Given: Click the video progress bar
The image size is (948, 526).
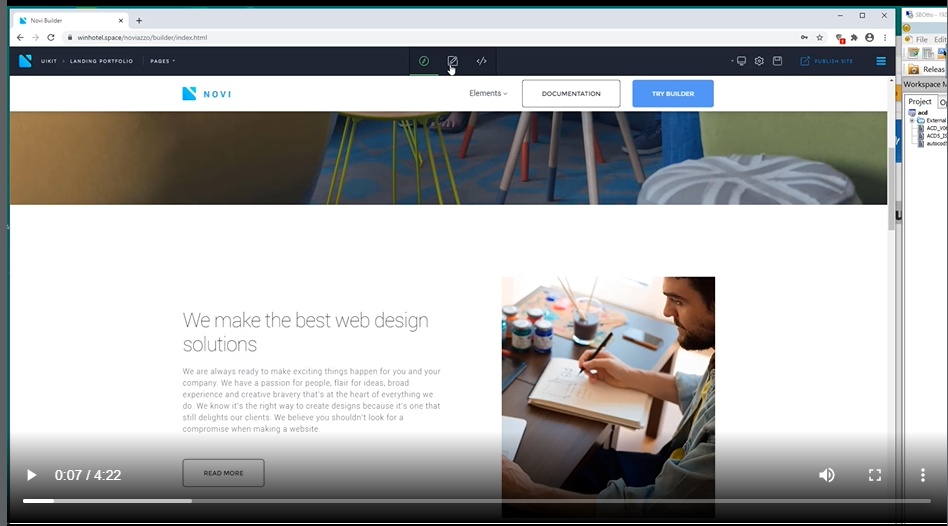Looking at the screenshot, I should point(476,501).
